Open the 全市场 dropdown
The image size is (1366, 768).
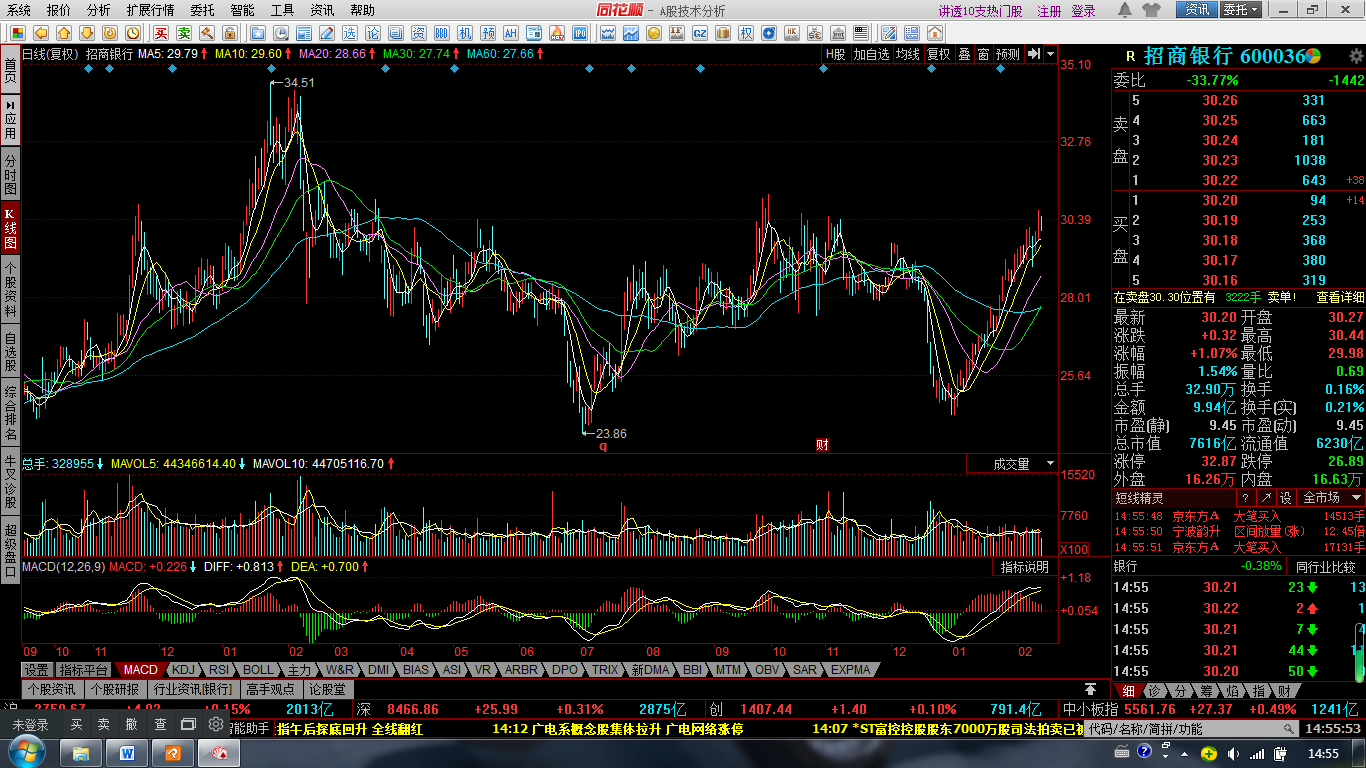[x=1332, y=497]
